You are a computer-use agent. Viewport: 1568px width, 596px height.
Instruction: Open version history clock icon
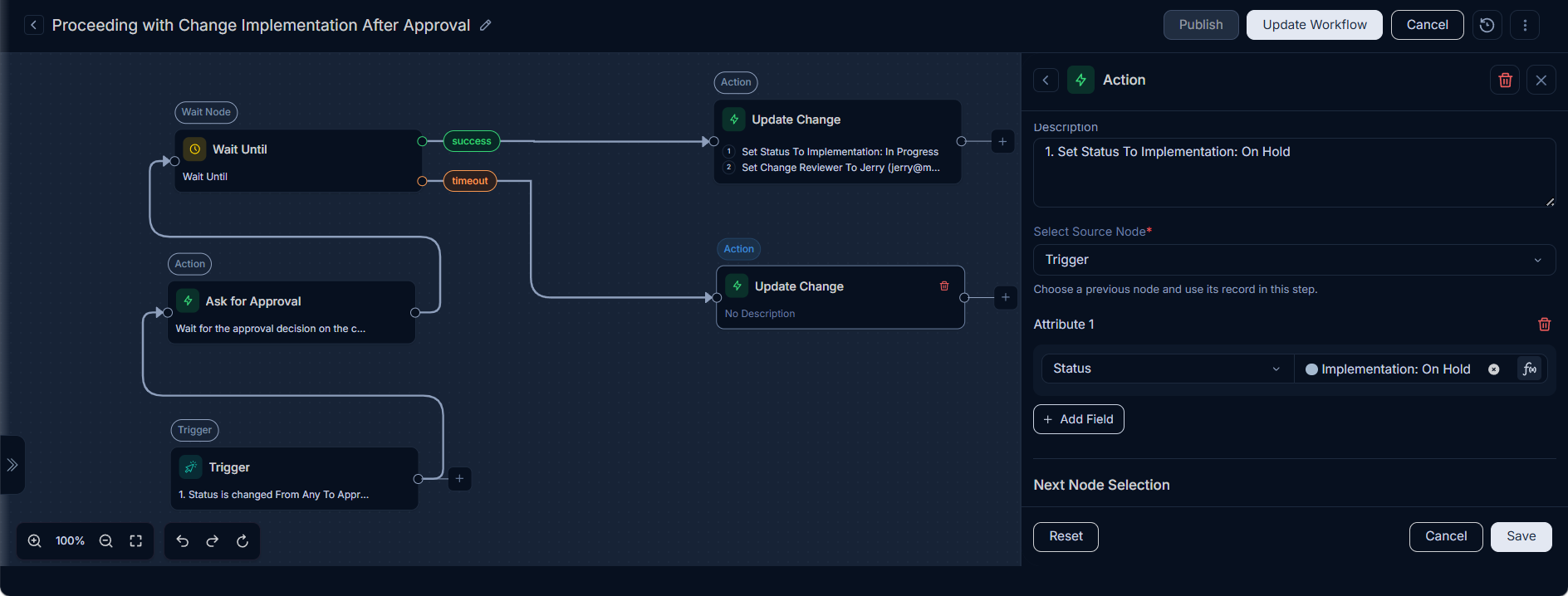click(x=1487, y=25)
